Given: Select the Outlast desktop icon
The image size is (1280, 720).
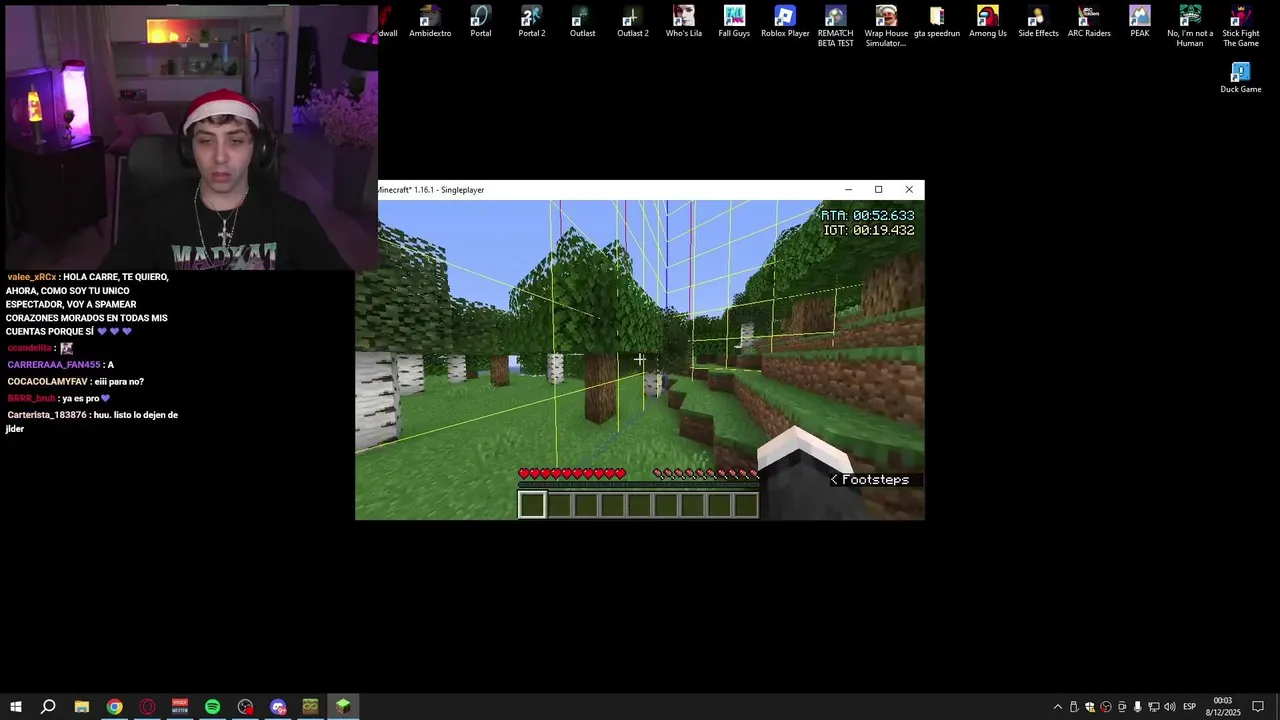Looking at the screenshot, I should click(x=582, y=22).
